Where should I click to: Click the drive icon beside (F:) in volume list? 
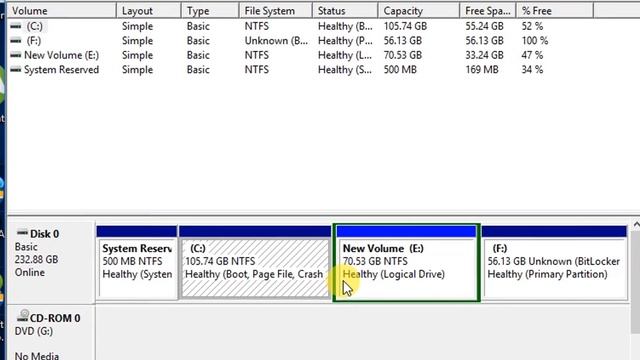click(x=16, y=41)
